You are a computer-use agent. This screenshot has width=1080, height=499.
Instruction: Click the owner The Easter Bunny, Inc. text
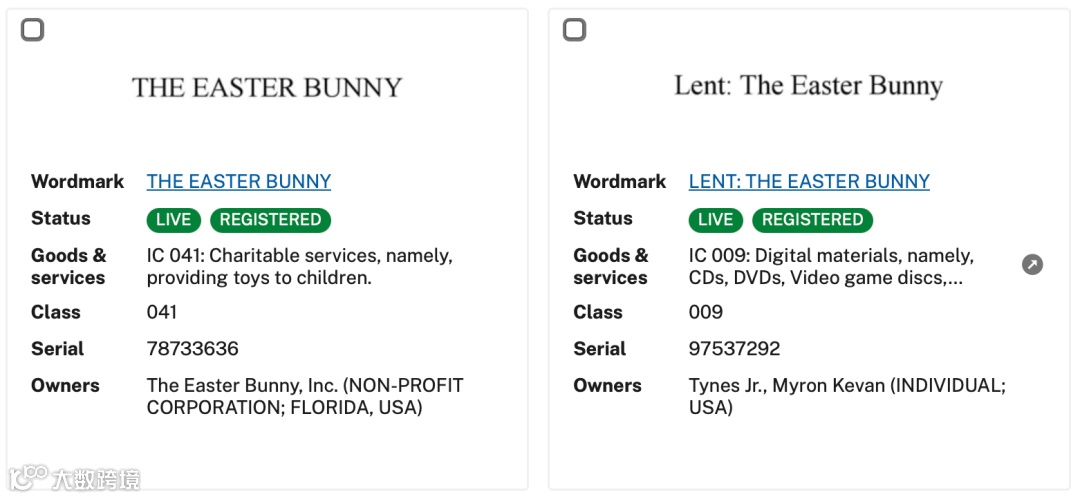pos(304,396)
